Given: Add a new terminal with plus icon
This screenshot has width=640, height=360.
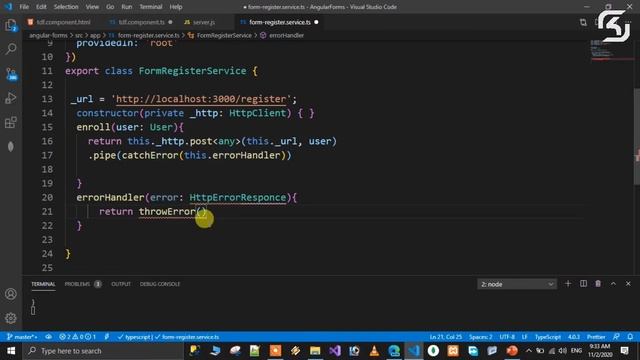Looking at the screenshot, I should pyautogui.click(x=568, y=284).
